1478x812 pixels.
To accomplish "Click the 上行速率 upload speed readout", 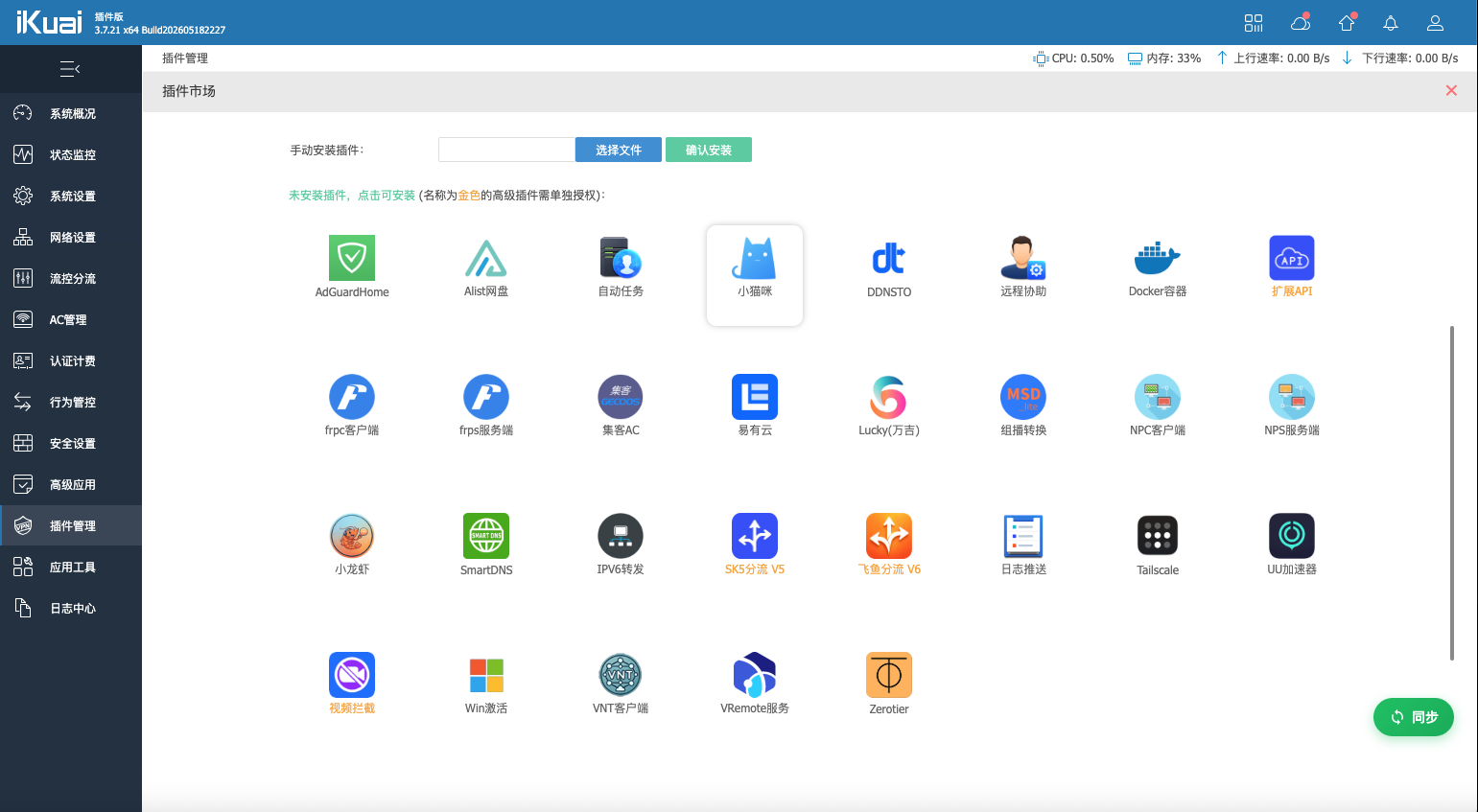I will click(x=1273, y=58).
